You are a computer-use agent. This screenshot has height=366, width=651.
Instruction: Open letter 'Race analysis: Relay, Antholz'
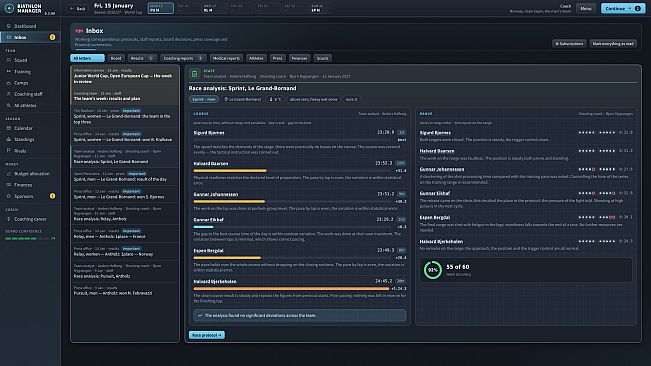click(x=125, y=213)
